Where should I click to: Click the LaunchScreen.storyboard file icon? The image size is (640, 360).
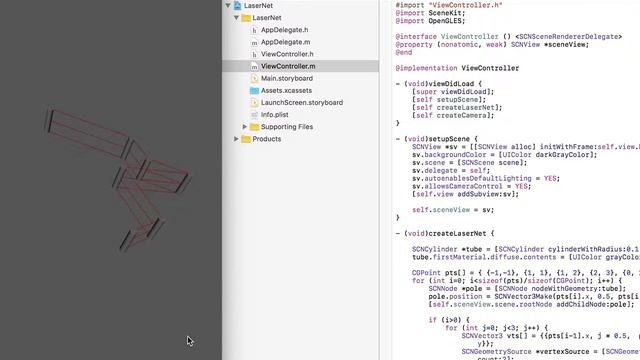254,102
